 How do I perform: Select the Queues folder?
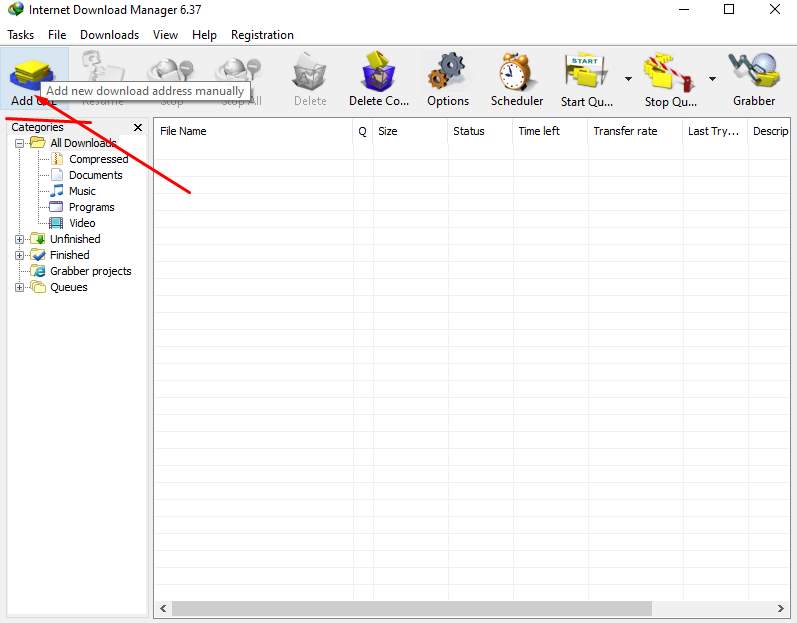point(69,287)
